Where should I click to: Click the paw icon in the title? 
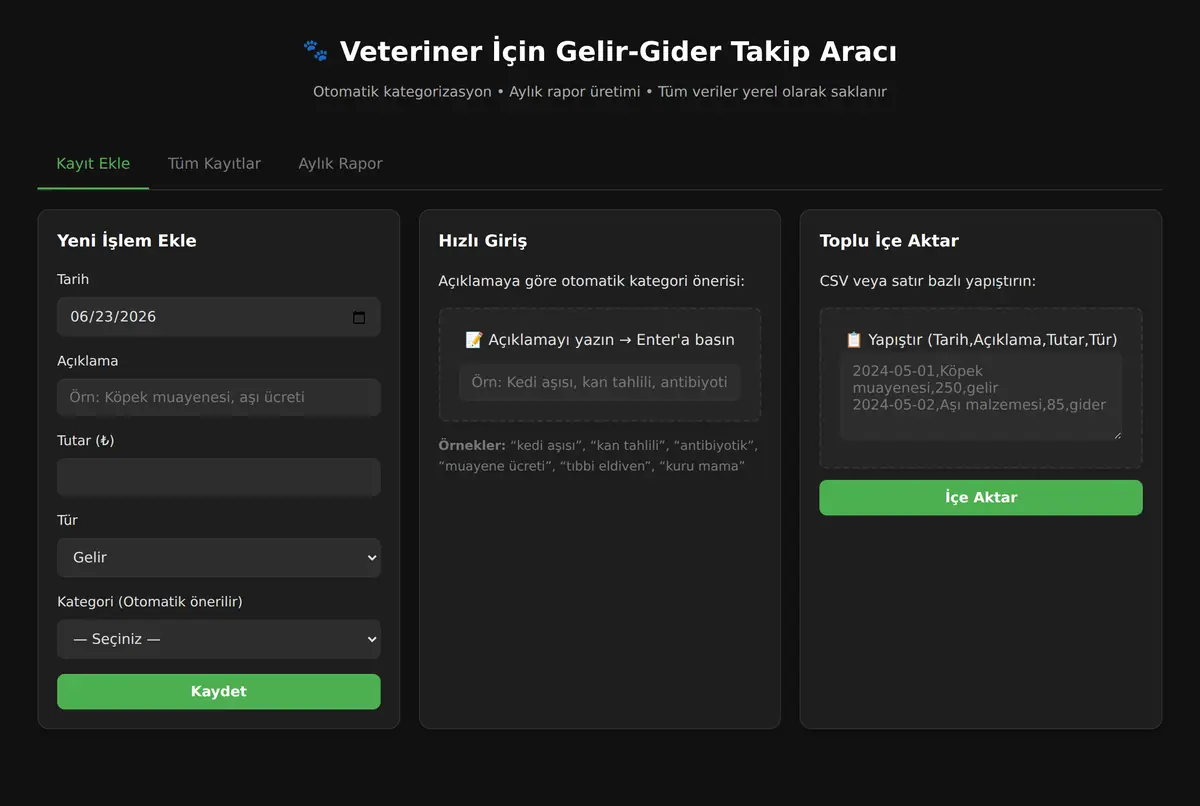tap(315, 51)
